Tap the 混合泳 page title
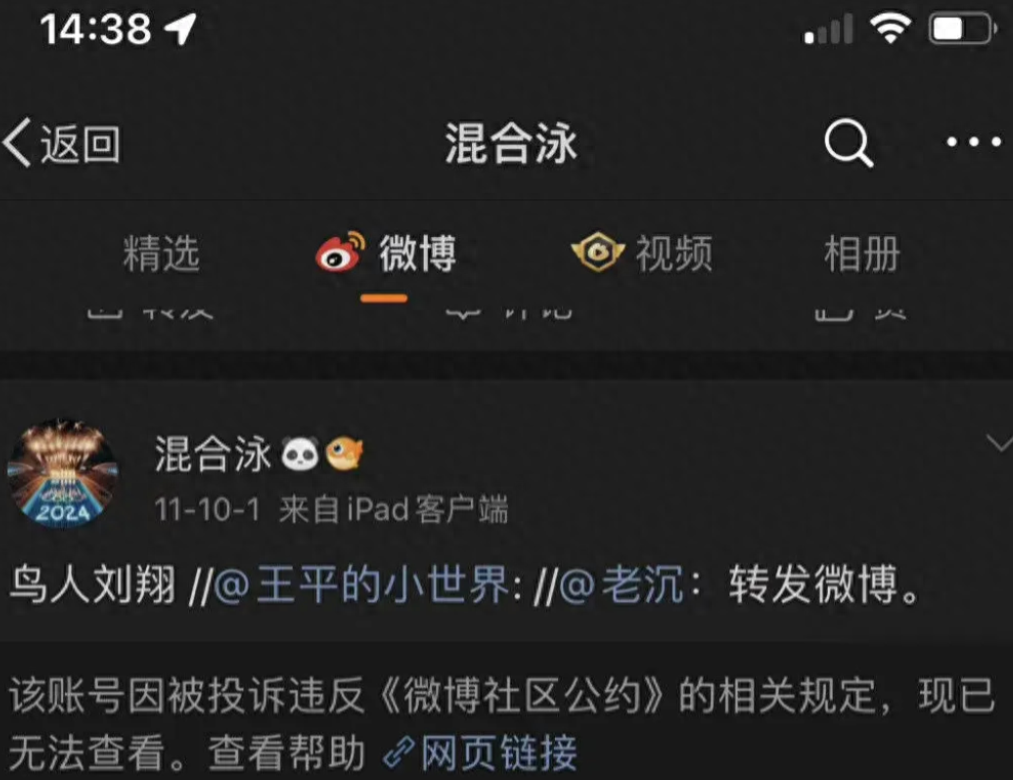The width and height of the screenshot is (1013, 780). point(511,143)
